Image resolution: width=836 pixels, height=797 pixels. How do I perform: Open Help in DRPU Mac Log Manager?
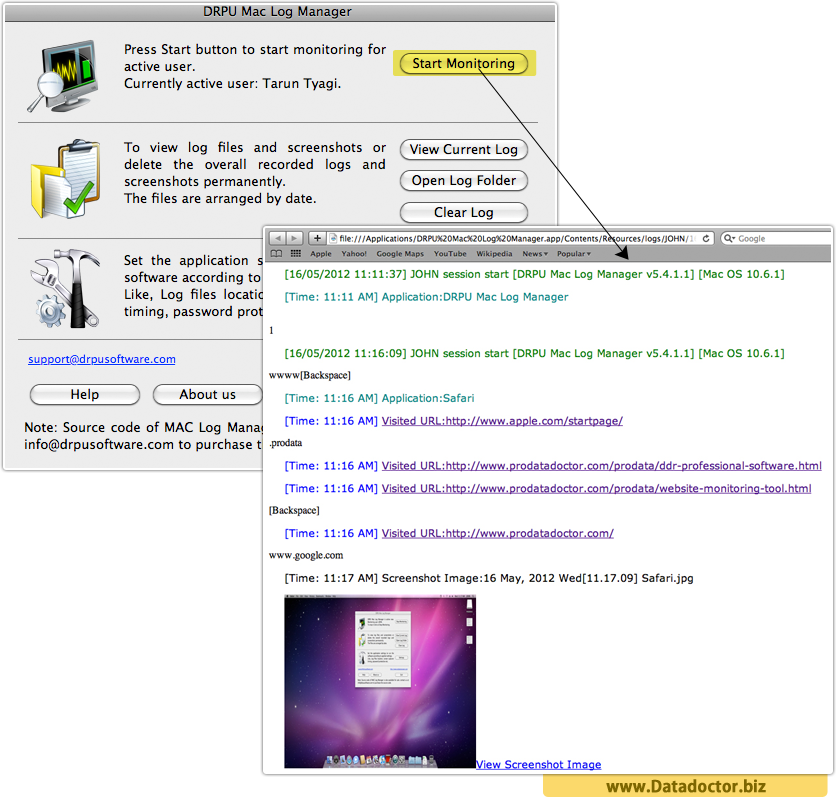85,395
